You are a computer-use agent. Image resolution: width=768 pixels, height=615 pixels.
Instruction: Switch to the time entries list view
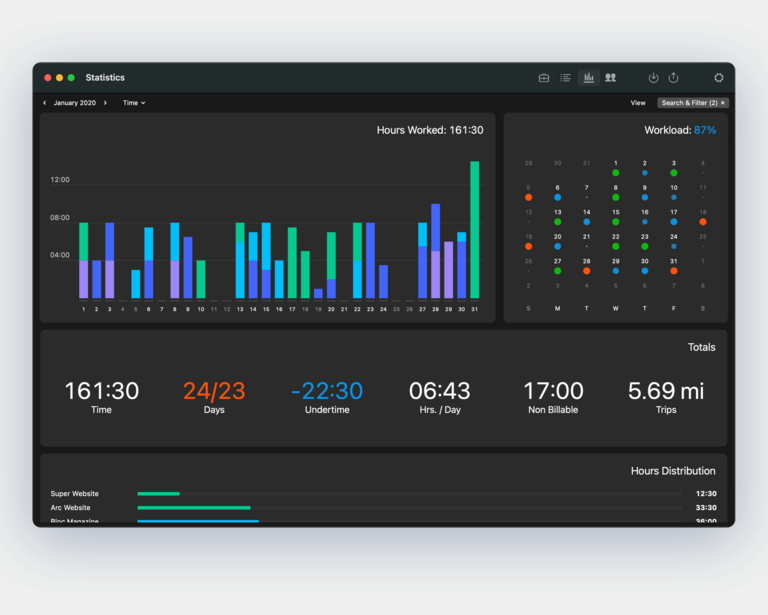point(566,78)
